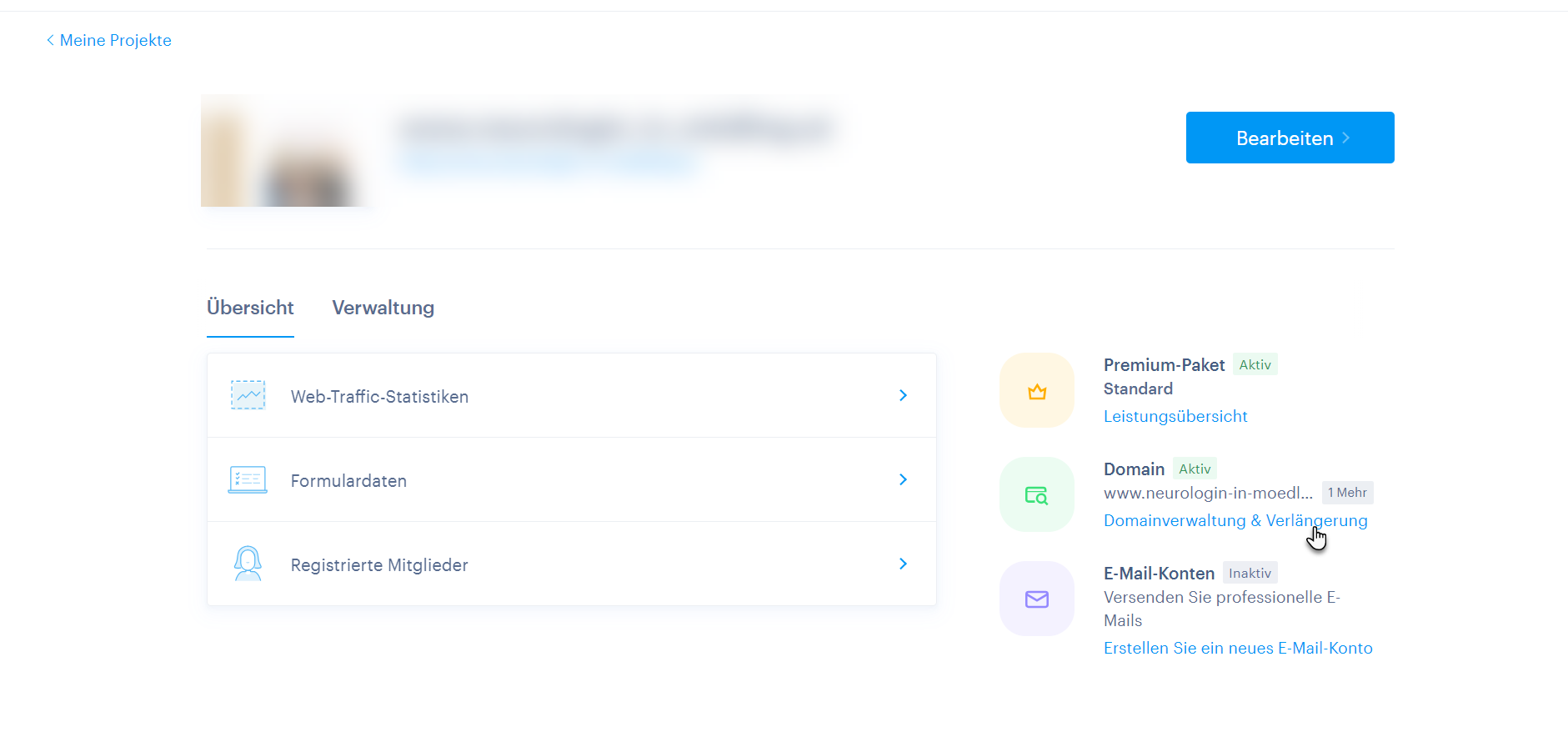Show more domains via 1 Mehr badge
Image resolution: width=1568 pixels, height=732 pixels.
coord(1347,493)
